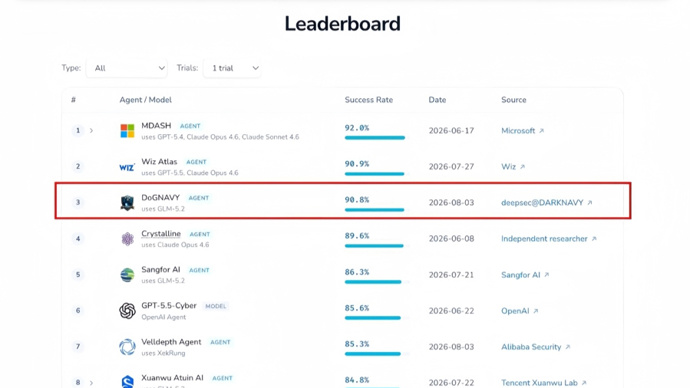Click the Success Rate column header

click(x=369, y=100)
